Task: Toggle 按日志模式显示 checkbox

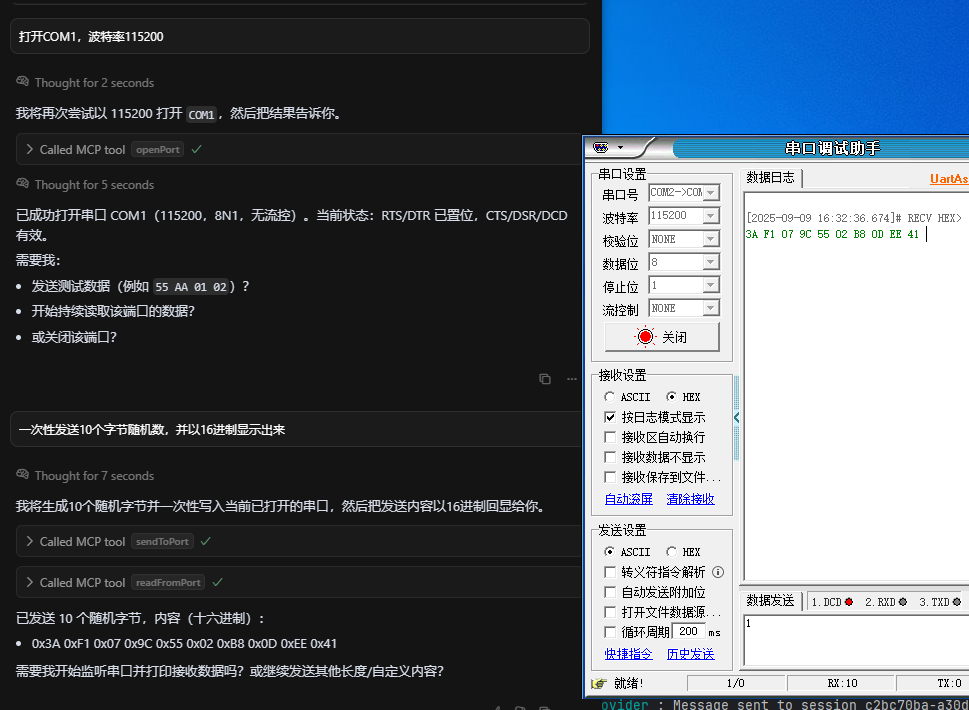Action: click(610, 417)
